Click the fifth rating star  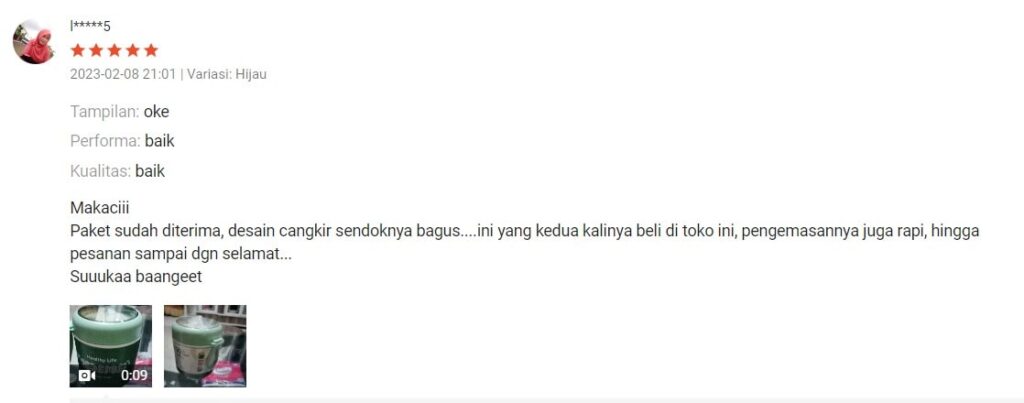[151, 50]
